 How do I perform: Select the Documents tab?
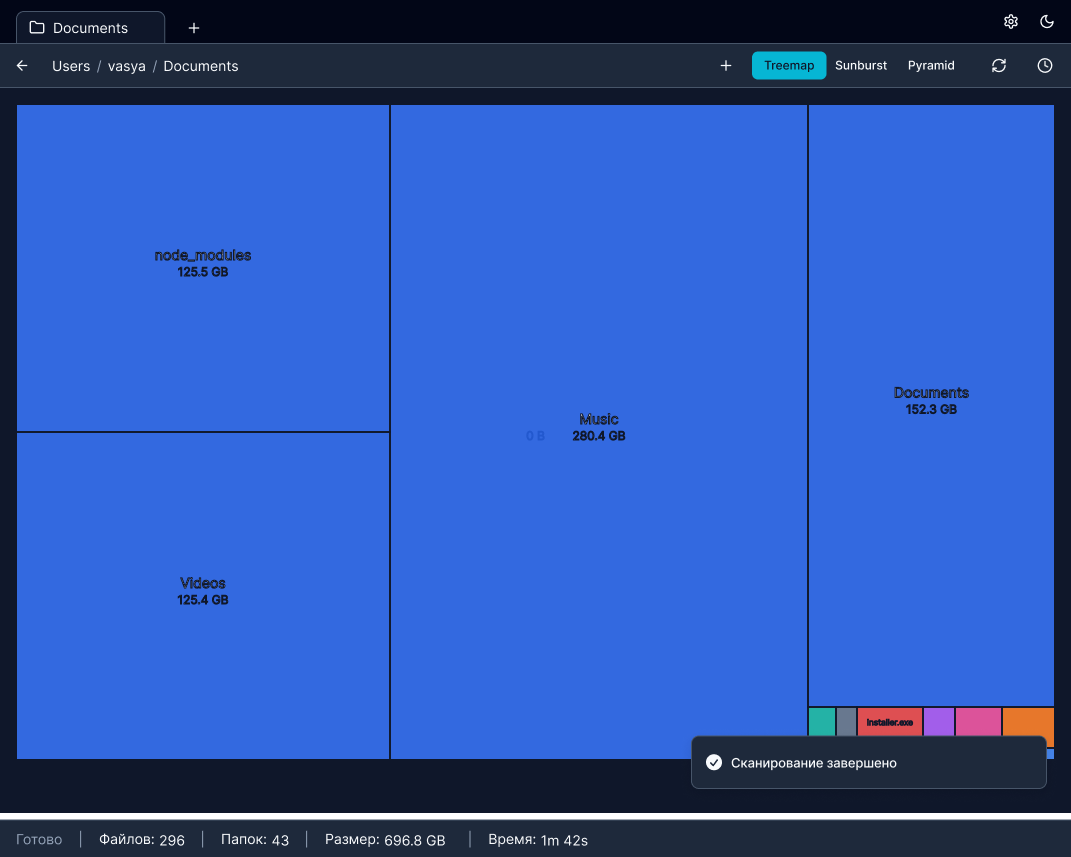(90, 27)
